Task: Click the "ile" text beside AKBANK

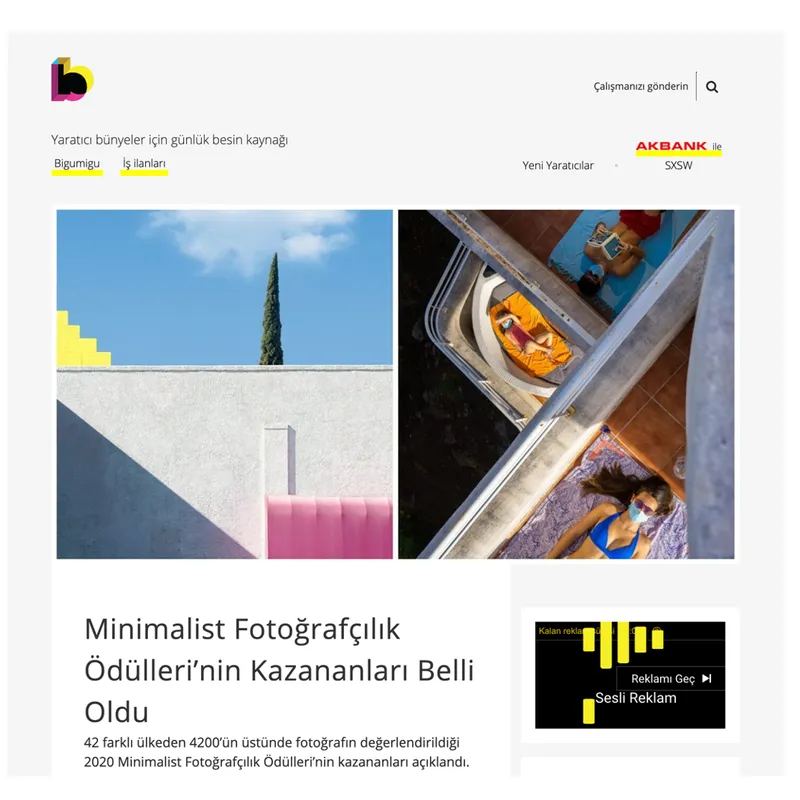Action: [717, 146]
